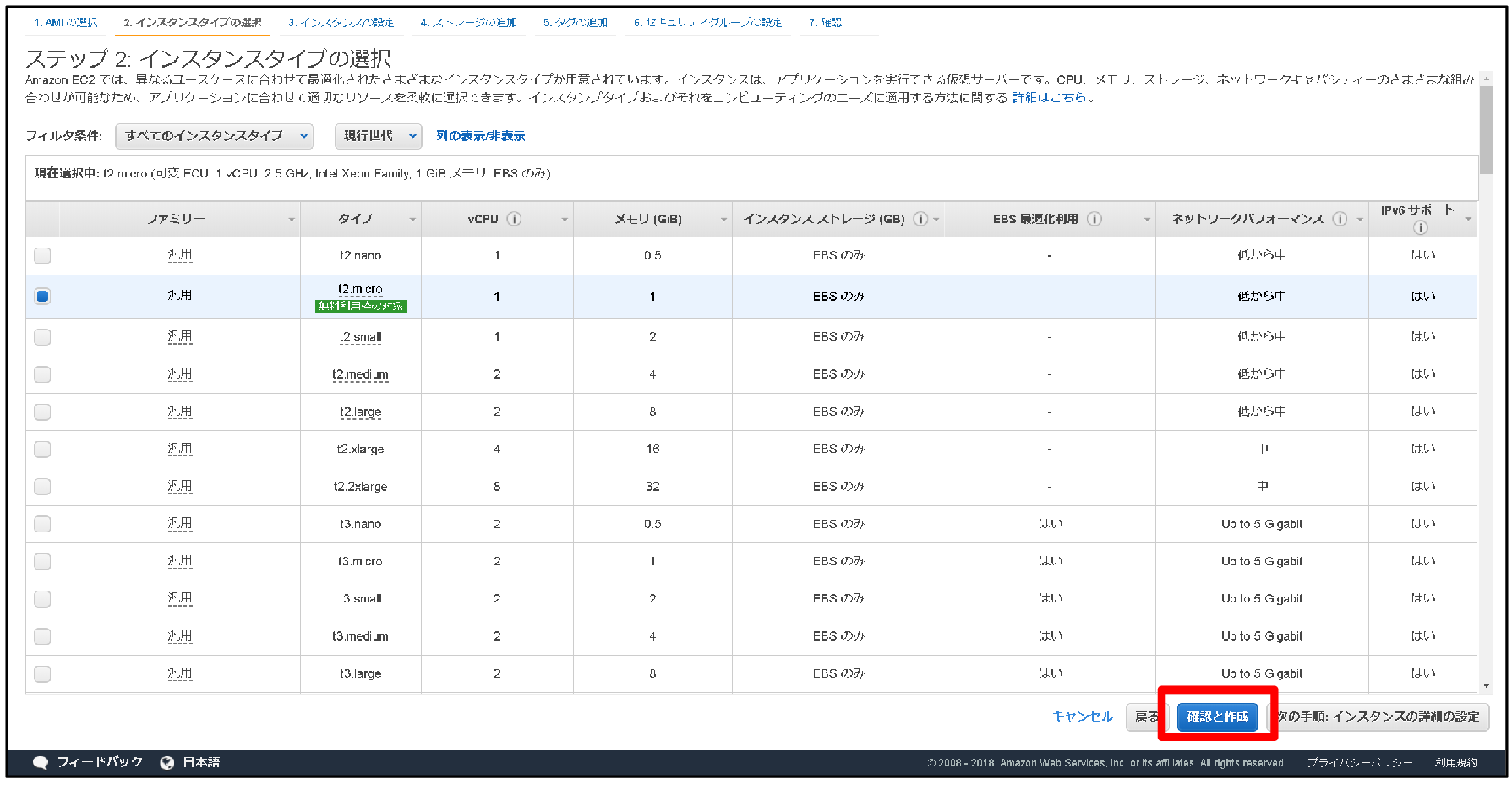Click the vCPU column info icon

[x=514, y=218]
